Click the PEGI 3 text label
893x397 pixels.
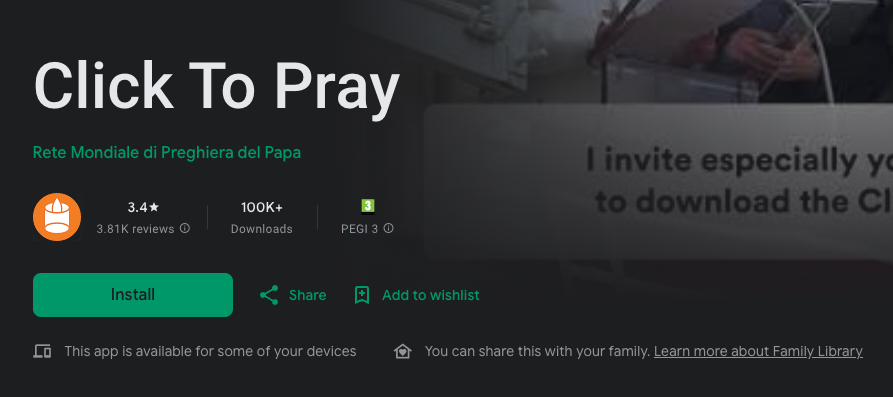(359, 229)
